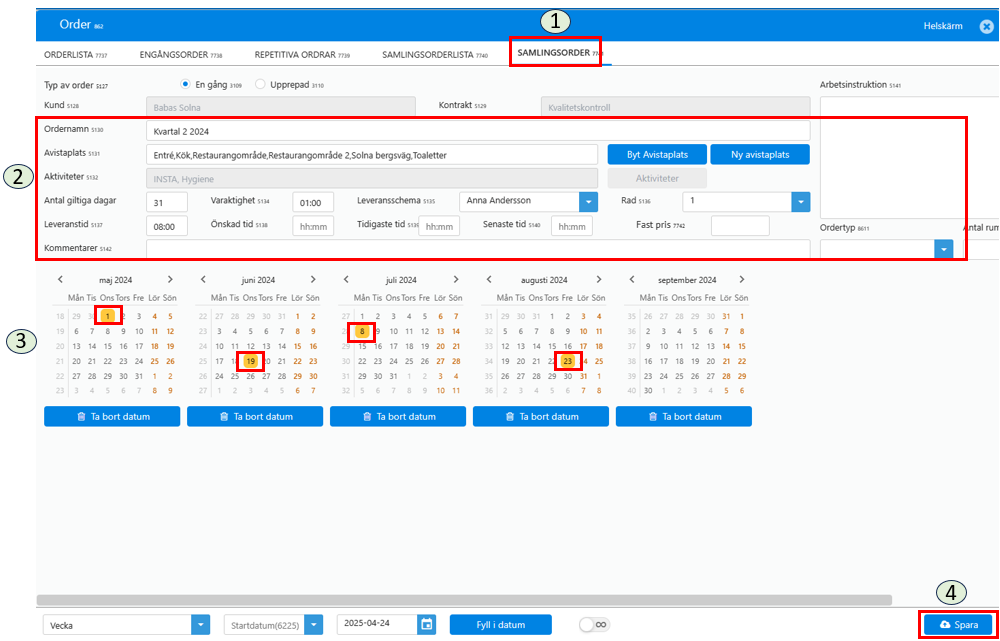Click the Ny avistaplats button
The image size is (1000, 641).
click(x=760, y=154)
